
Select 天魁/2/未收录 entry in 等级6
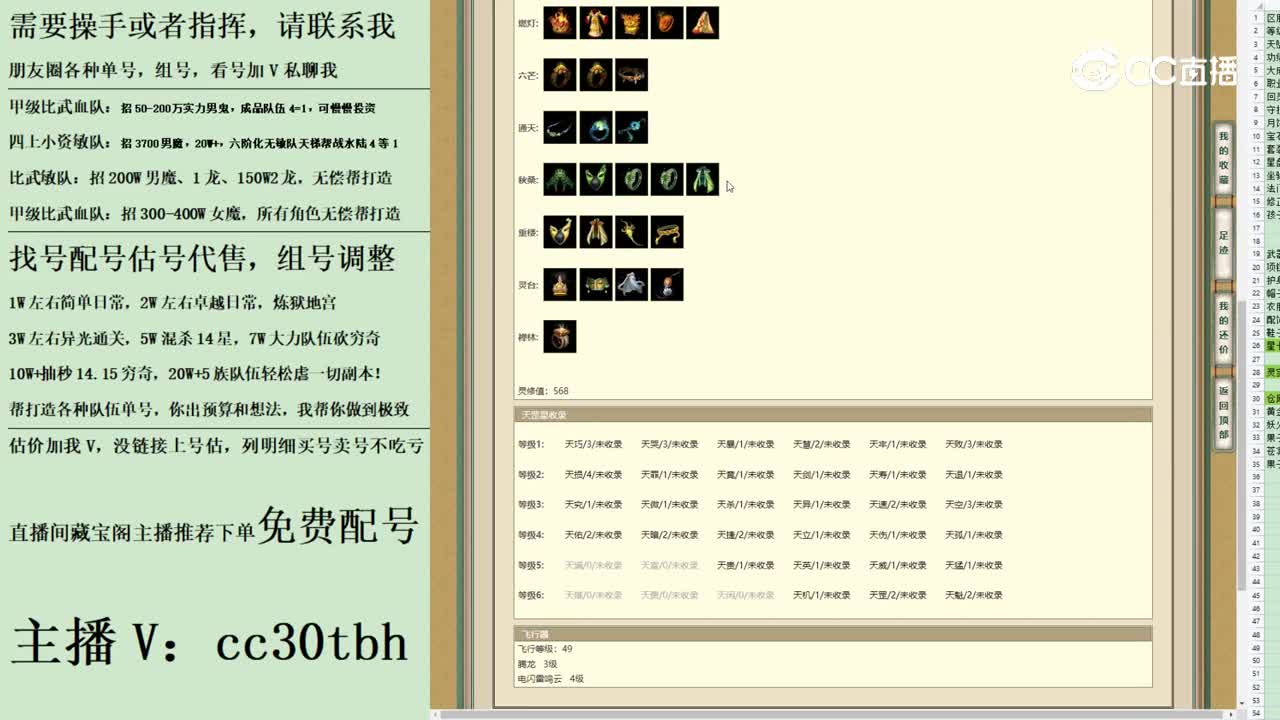973,595
